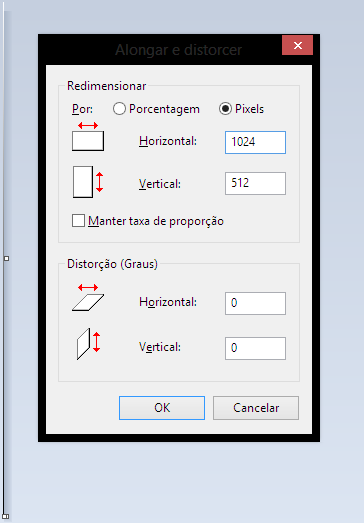Viewport: 364px width, 523px height.
Task: Click the Horizontal label under Redimensionar
Action: [x=168, y=141]
